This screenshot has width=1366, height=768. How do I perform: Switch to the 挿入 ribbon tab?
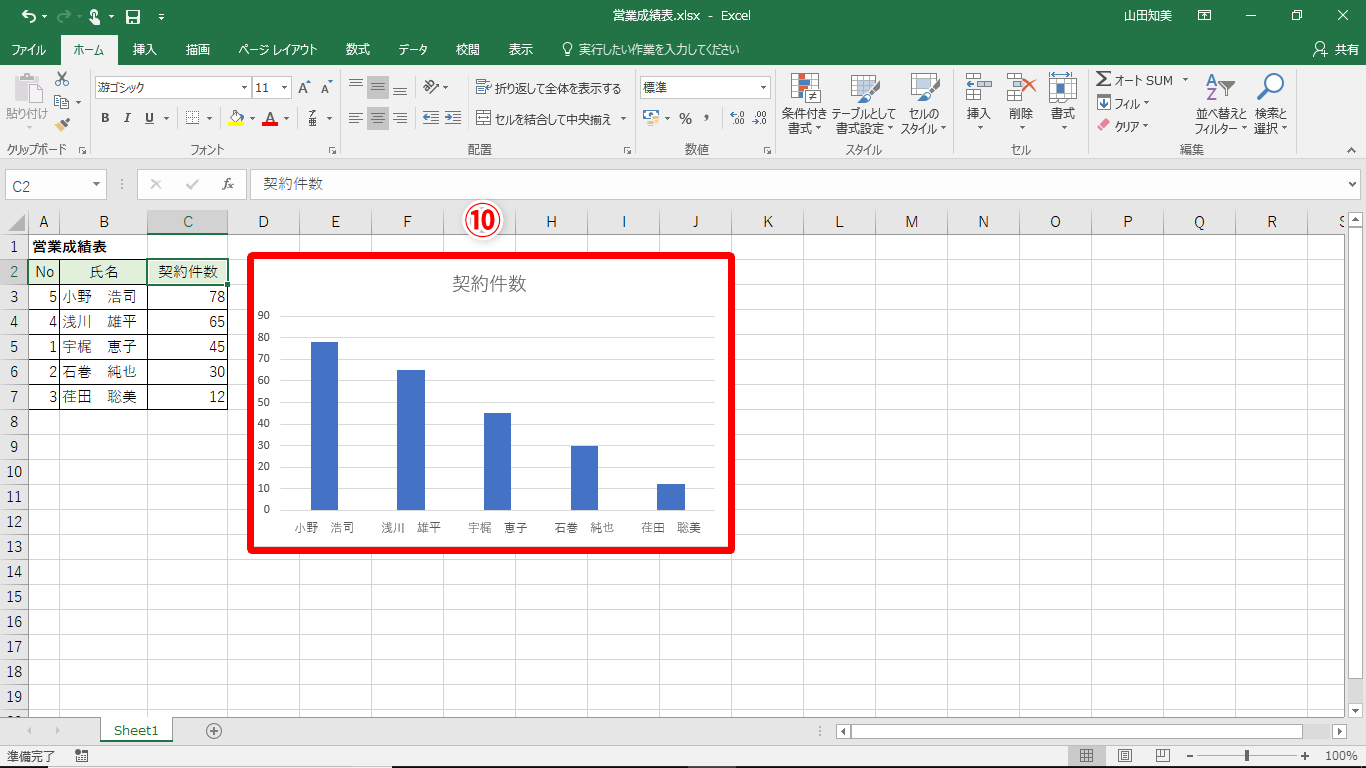click(x=145, y=49)
